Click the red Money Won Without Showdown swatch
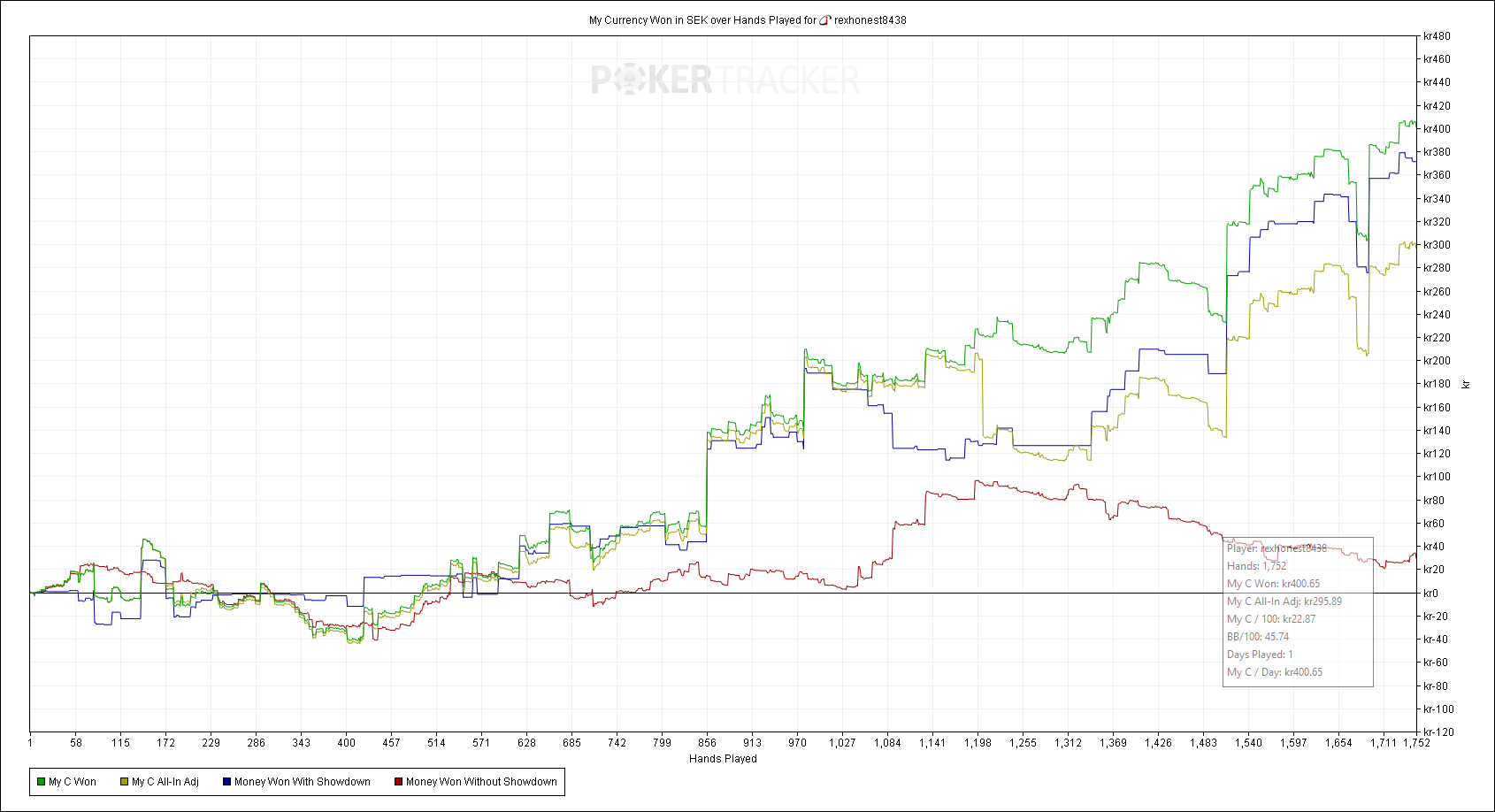Image resolution: width=1495 pixels, height=812 pixels. [398, 782]
